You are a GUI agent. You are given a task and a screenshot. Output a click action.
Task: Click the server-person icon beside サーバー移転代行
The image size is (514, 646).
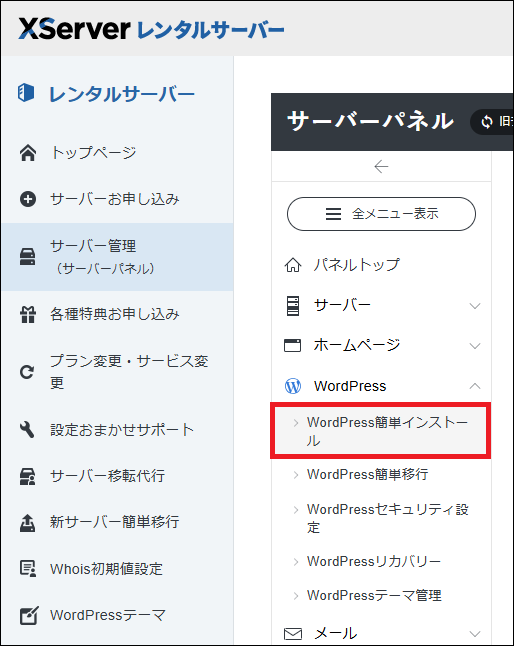28,476
